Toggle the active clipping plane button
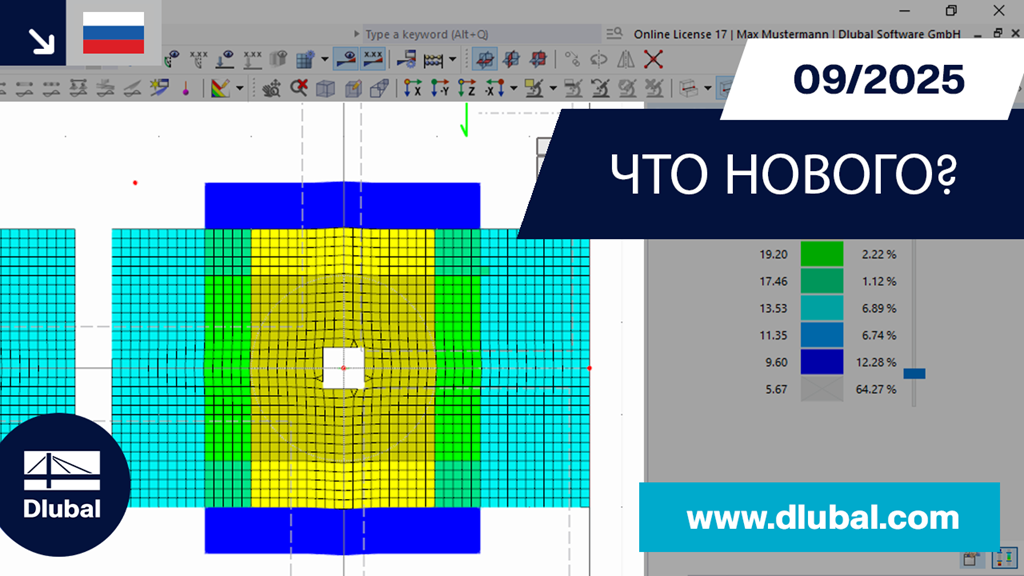The height and width of the screenshot is (576, 1024). point(485,59)
